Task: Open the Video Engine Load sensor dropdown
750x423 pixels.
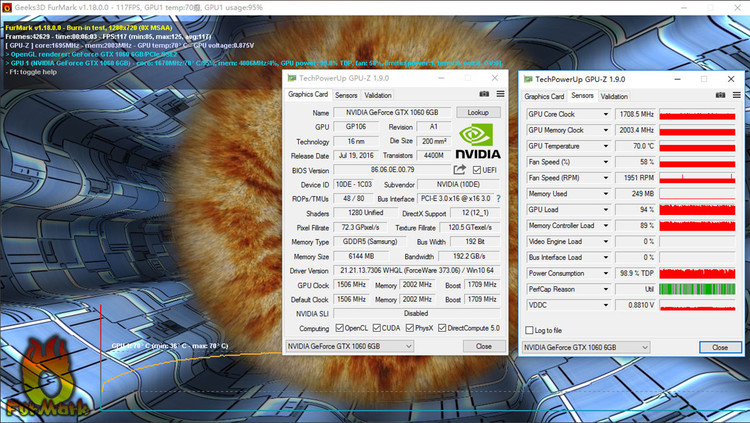Action: tap(606, 242)
